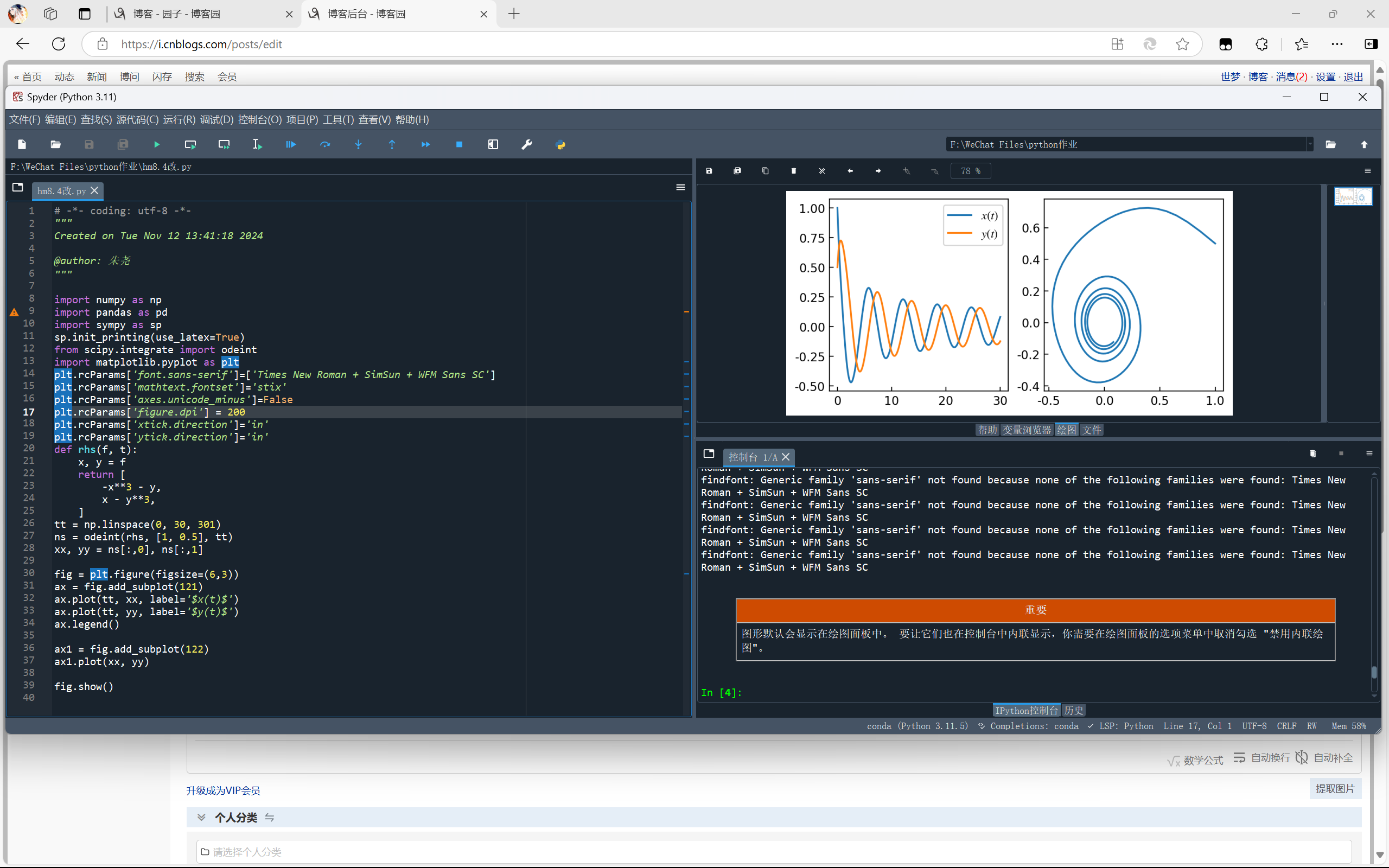The height and width of the screenshot is (868, 1389).
Task: Click the 提取图片 button
Action: click(1335, 789)
